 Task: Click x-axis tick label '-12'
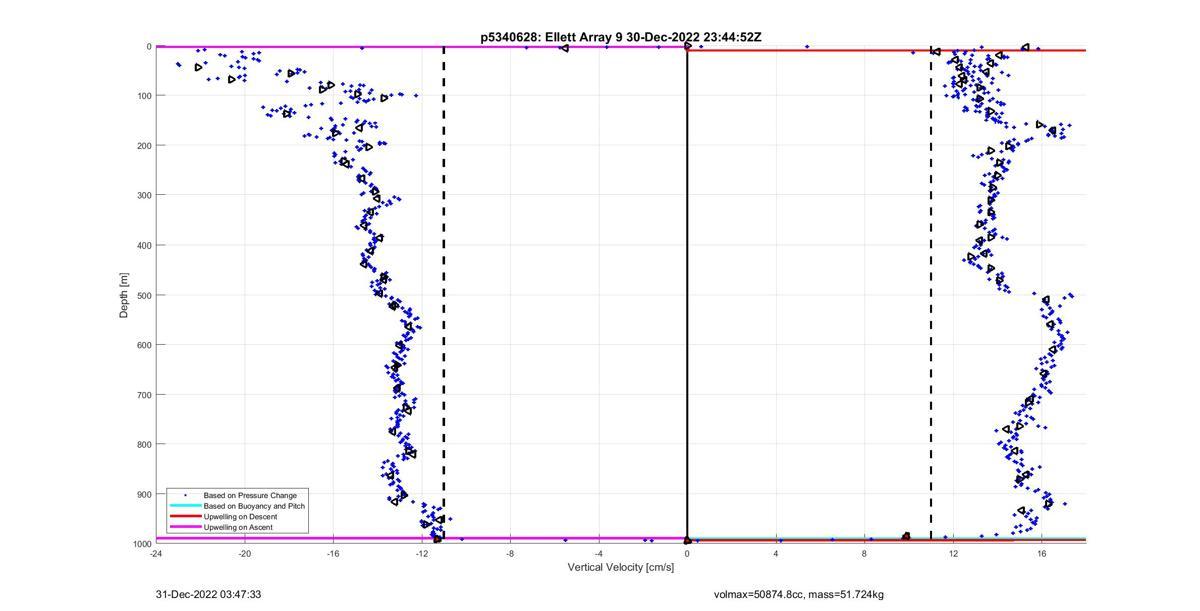click(421, 553)
